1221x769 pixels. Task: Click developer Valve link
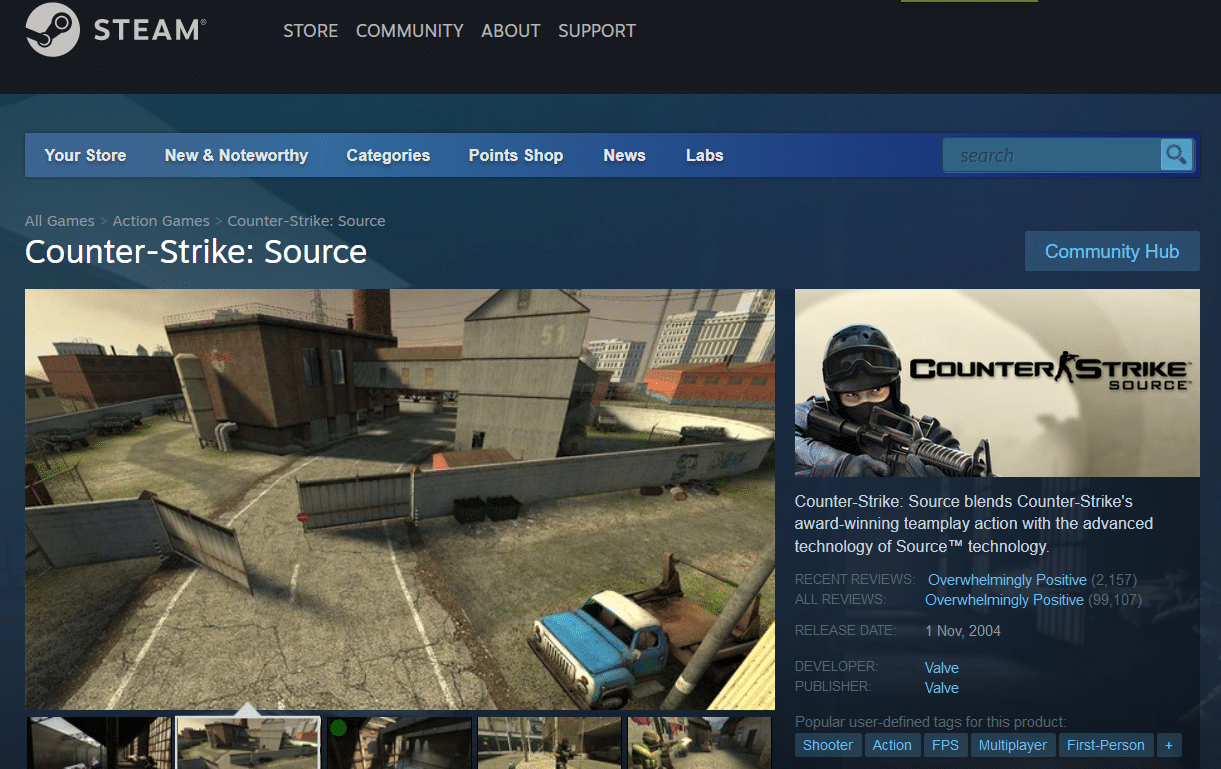(x=941, y=668)
